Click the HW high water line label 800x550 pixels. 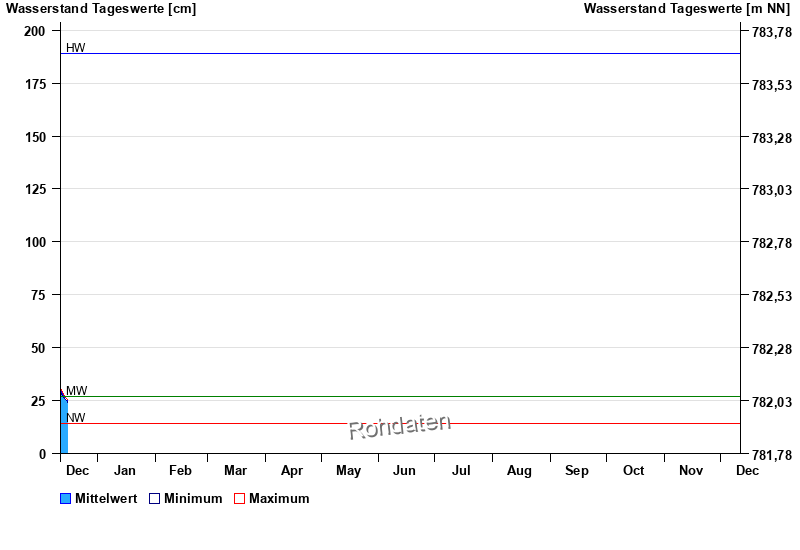[76, 48]
